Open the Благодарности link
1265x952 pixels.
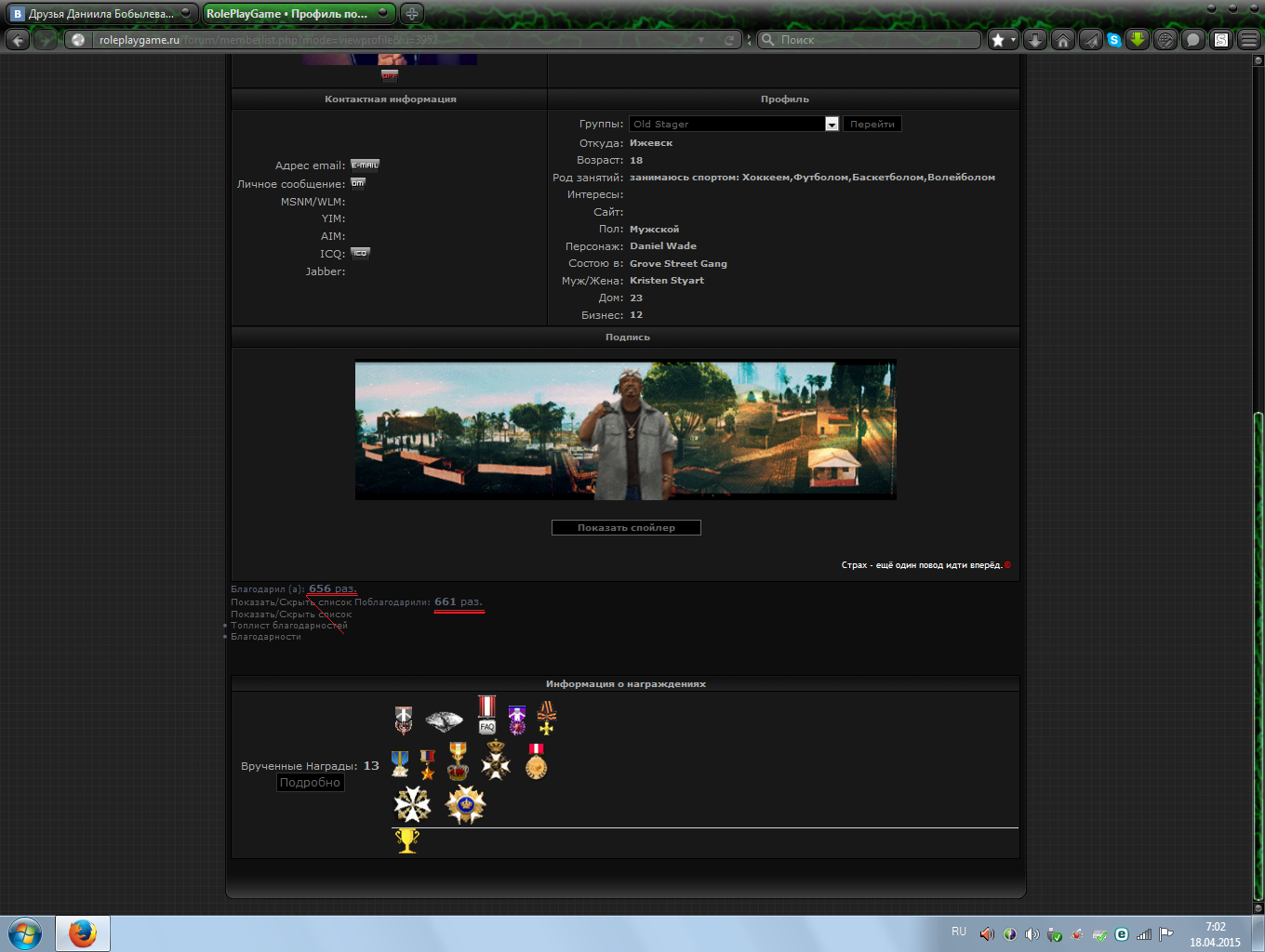point(266,637)
